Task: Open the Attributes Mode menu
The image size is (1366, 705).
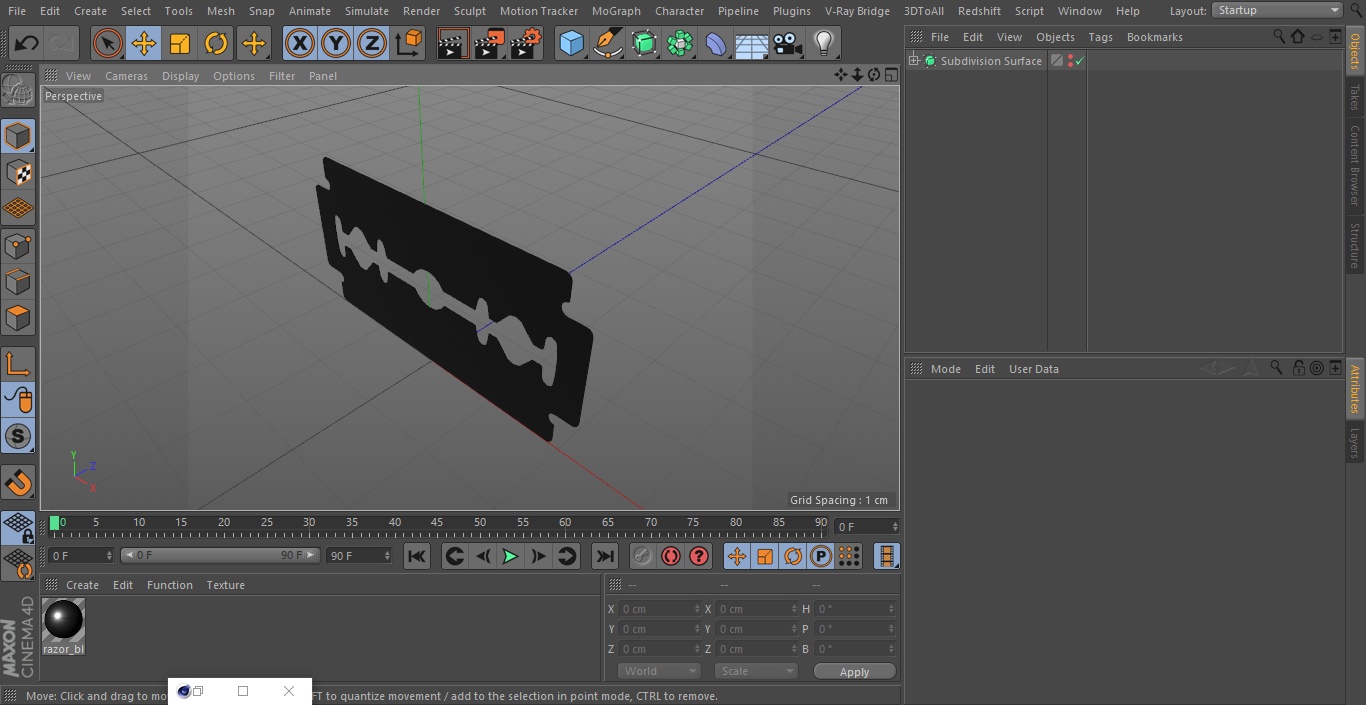Action: [x=945, y=369]
